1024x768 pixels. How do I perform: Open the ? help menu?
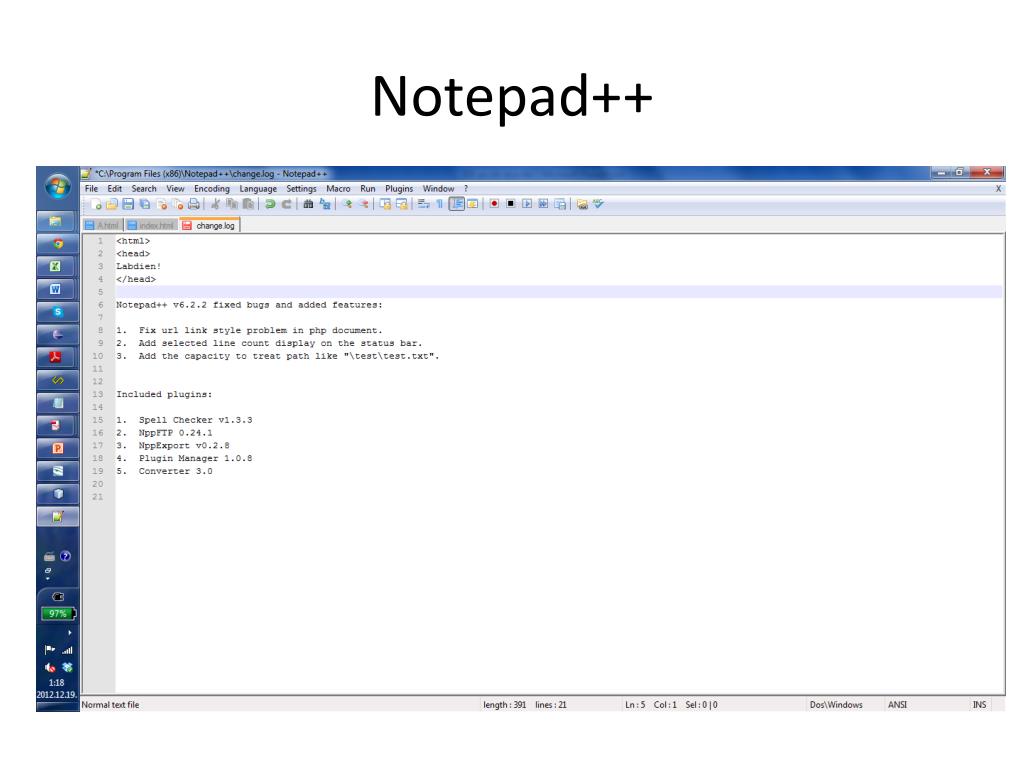[x=466, y=189]
